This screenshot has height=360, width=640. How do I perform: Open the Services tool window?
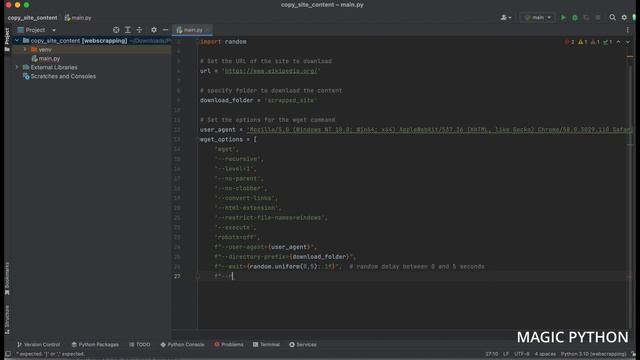(x=303, y=345)
